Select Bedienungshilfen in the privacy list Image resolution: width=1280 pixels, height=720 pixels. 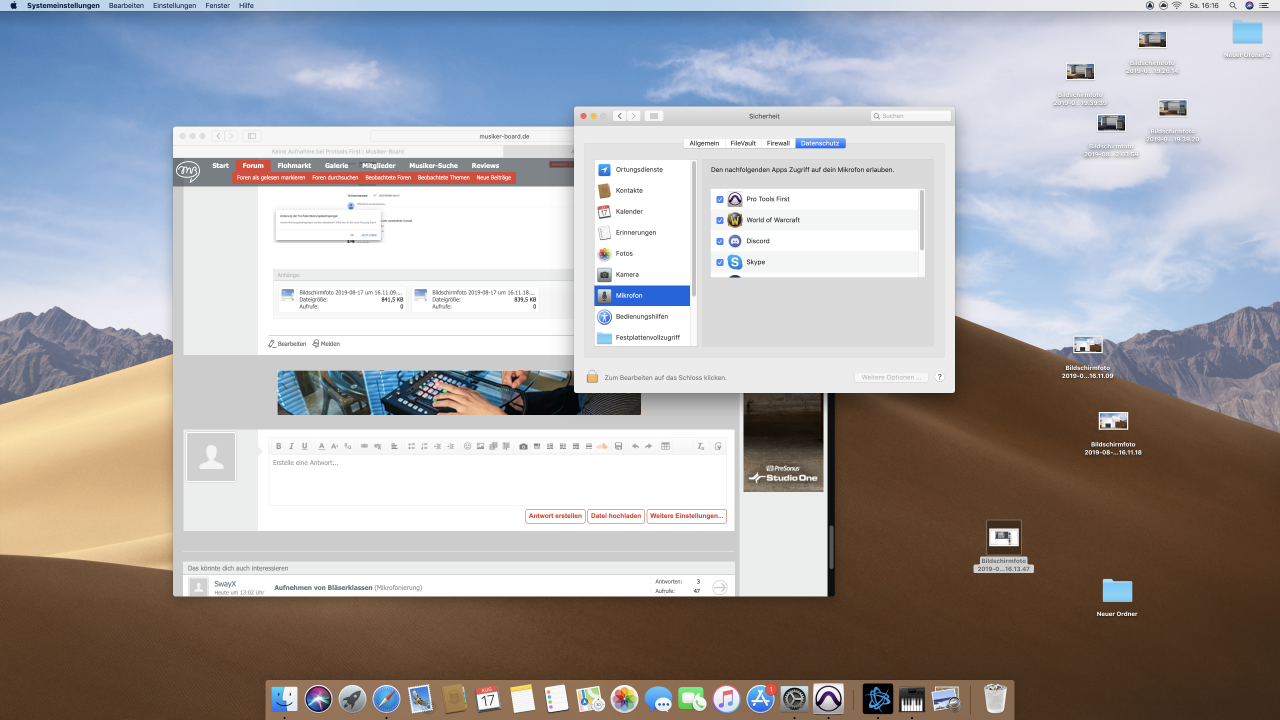(x=642, y=316)
